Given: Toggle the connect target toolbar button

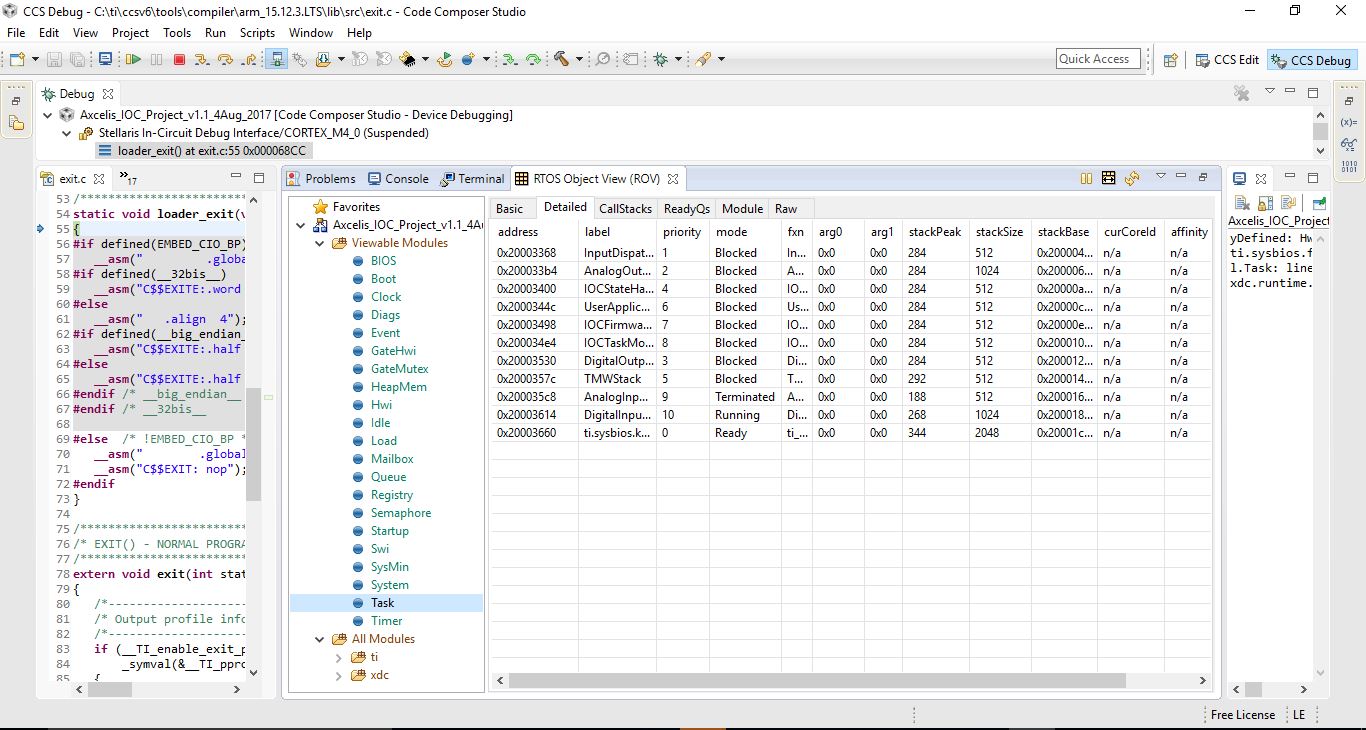Looking at the screenshot, I should (x=277, y=59).
